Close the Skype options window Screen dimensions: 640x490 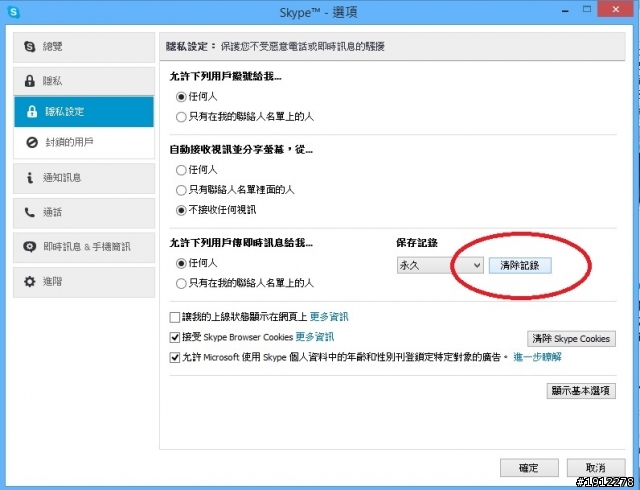click(x=616, y=9)
